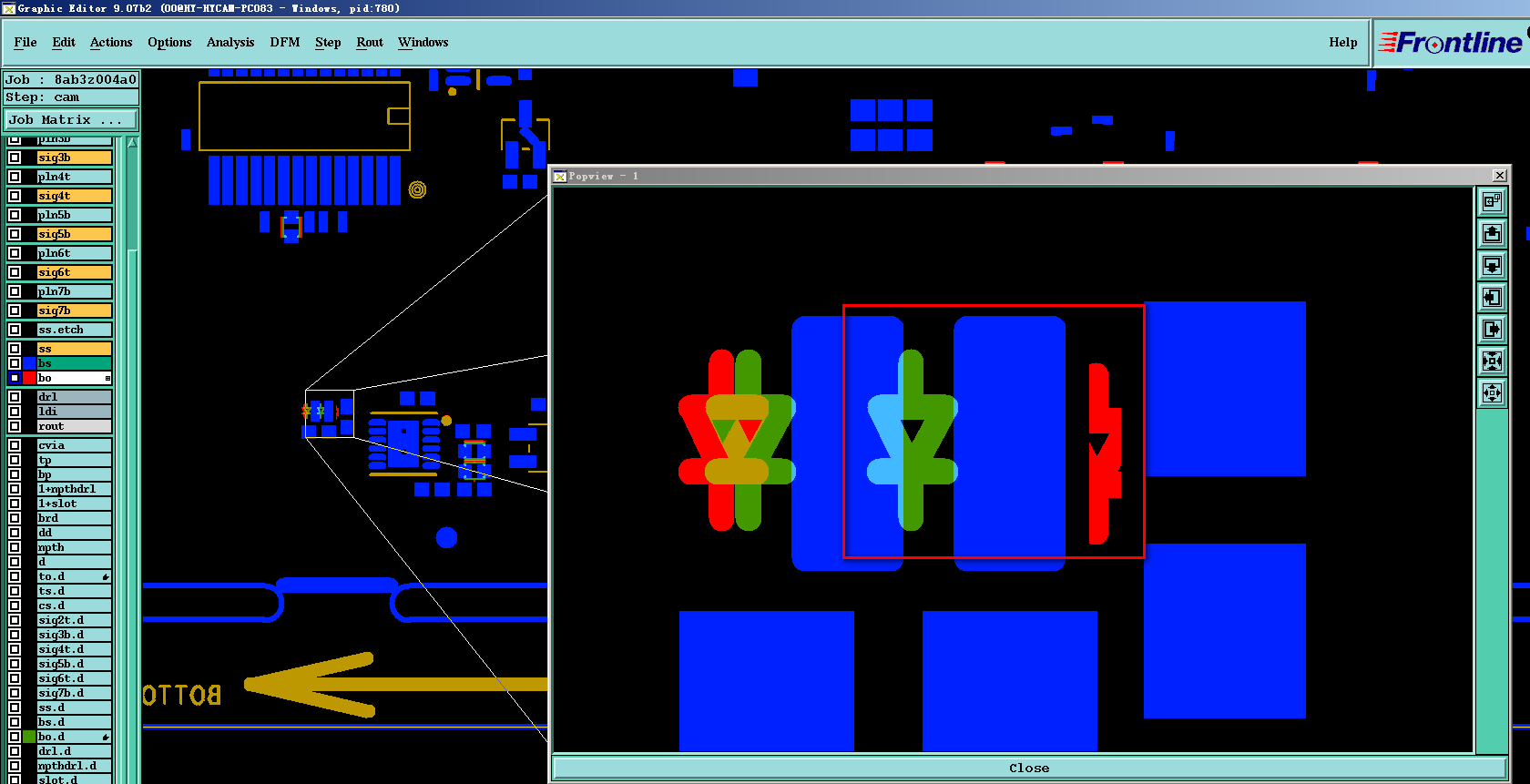The height and width of the screenshot is (784, 1530).
Task: Select the 1+mpthdrl layer name
Action: (75, 489)
